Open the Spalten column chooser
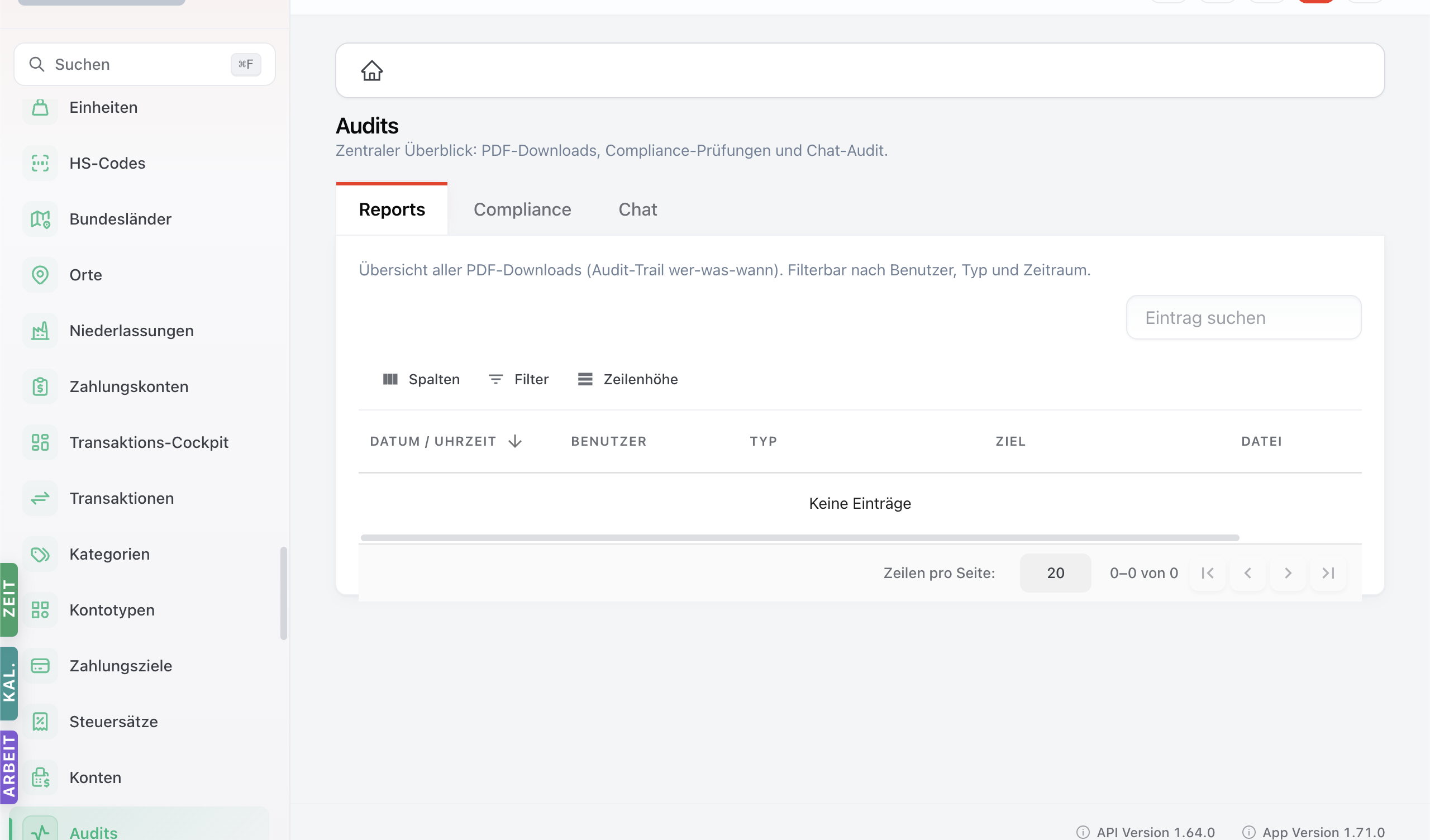The width and height of the screenshot is (1430, 840). [x=421, y=379]
